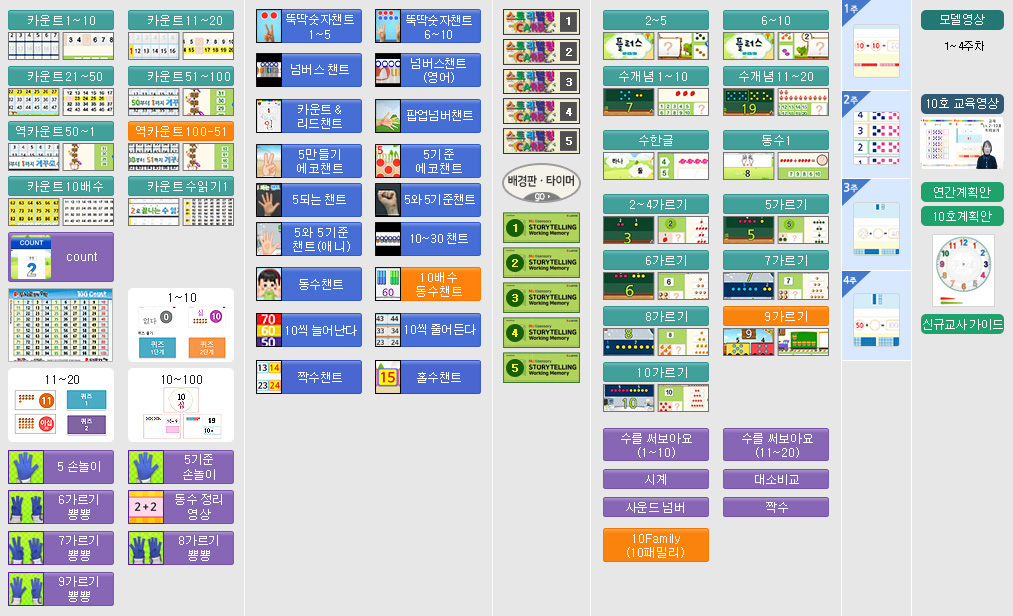Open the purple count activity tile
This screenshot has width=1013, height=616.
tap(61, 257)
